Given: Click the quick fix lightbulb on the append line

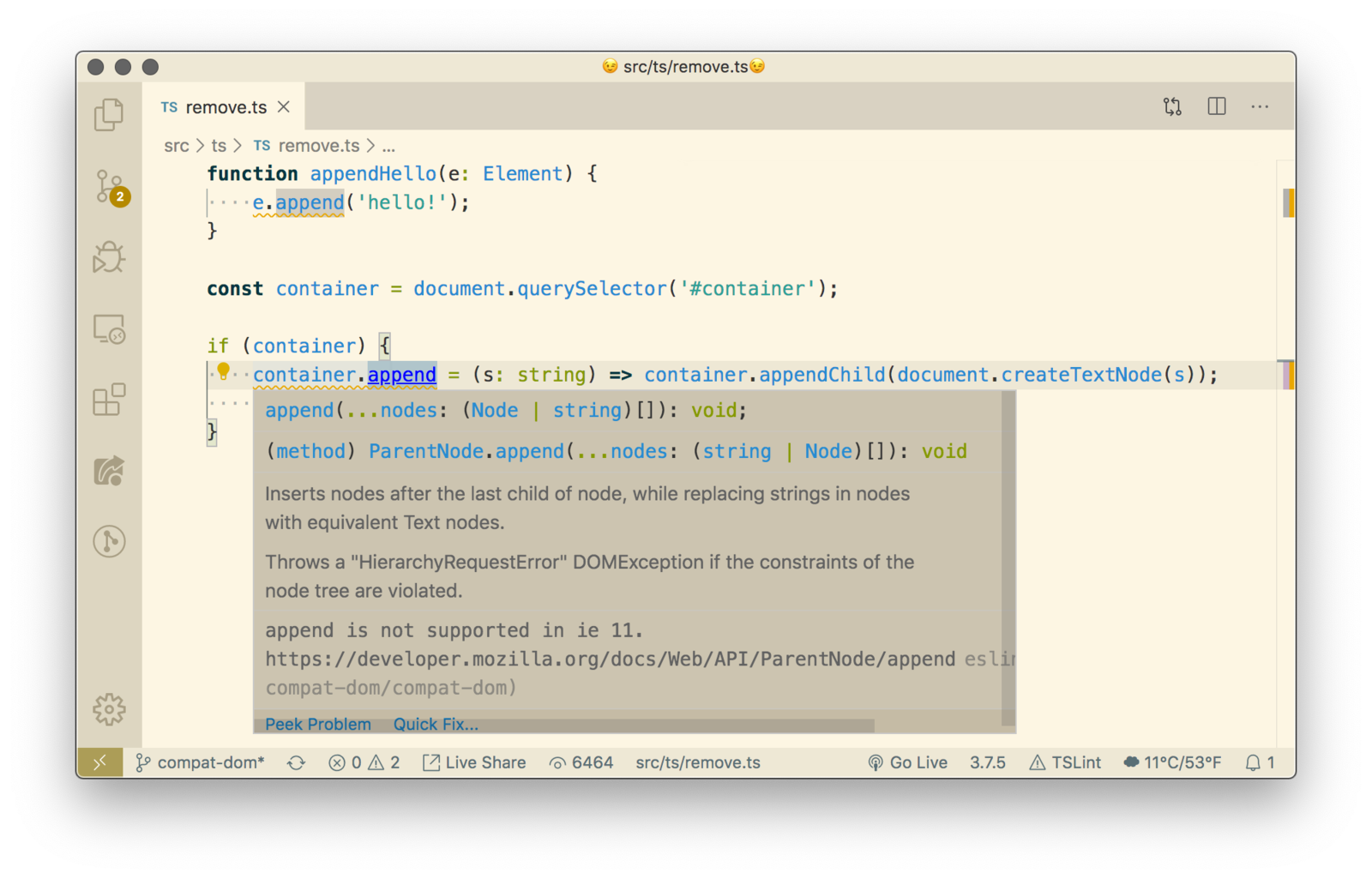Looking at the screenshot, I should click(x=225, y=372).
